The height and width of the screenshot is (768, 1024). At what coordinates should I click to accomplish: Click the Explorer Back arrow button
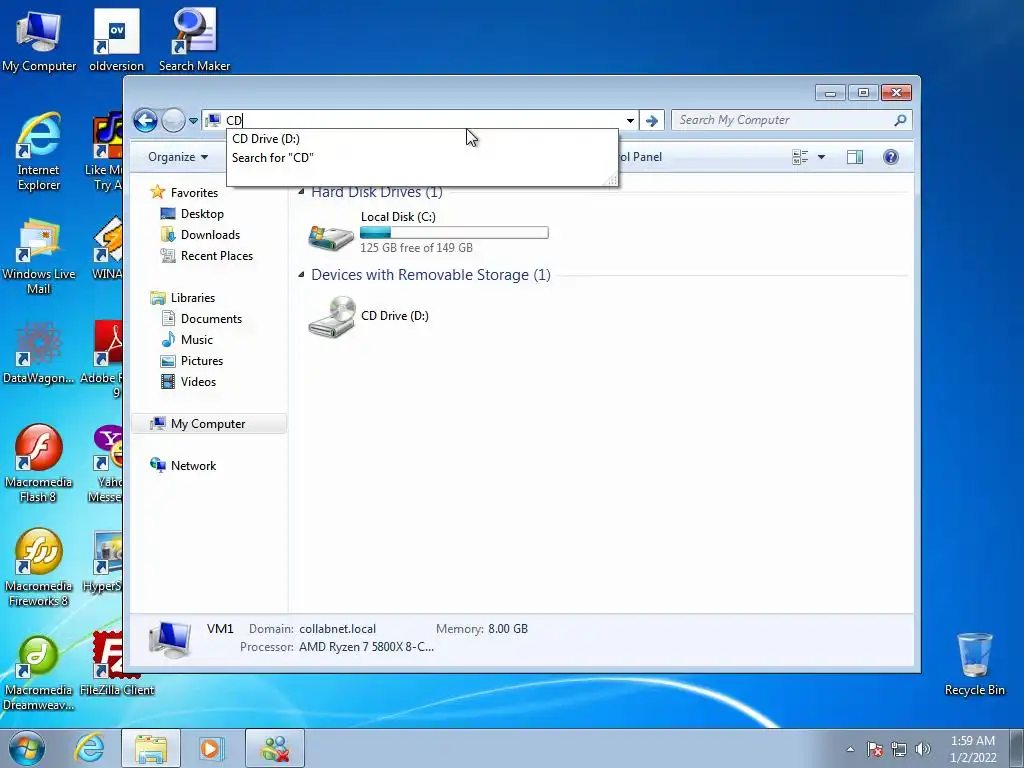tap(145, 120)
